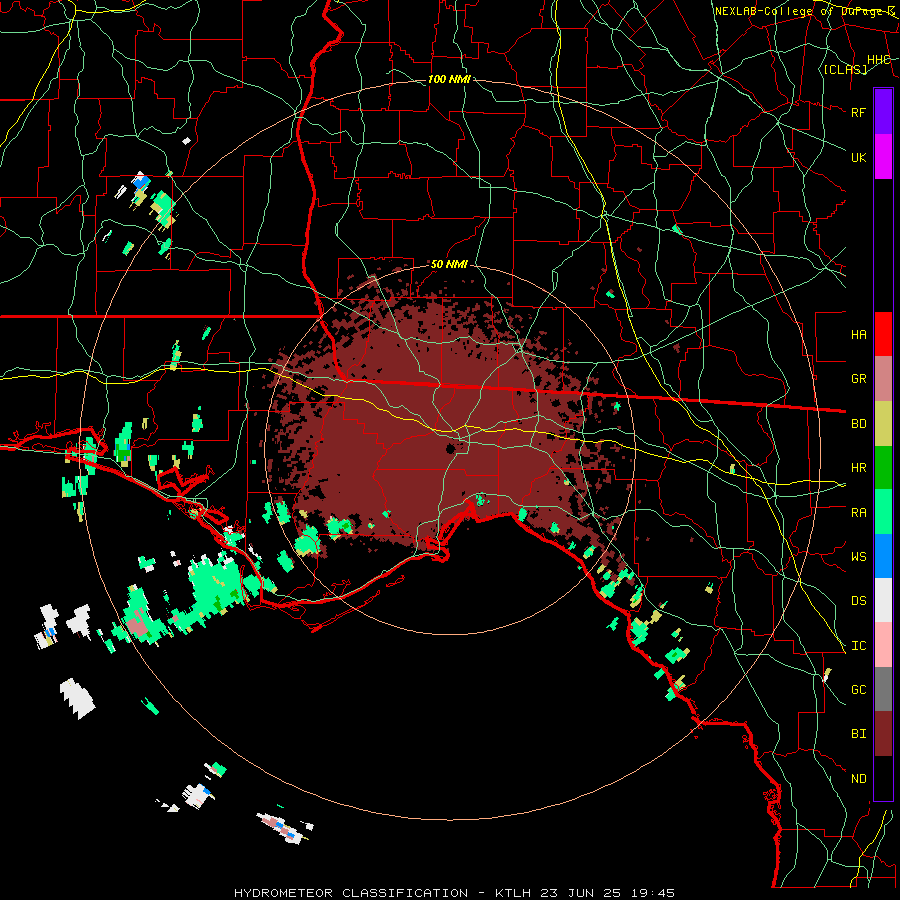Click the "HR" legend label

click(x=858, y=468)
